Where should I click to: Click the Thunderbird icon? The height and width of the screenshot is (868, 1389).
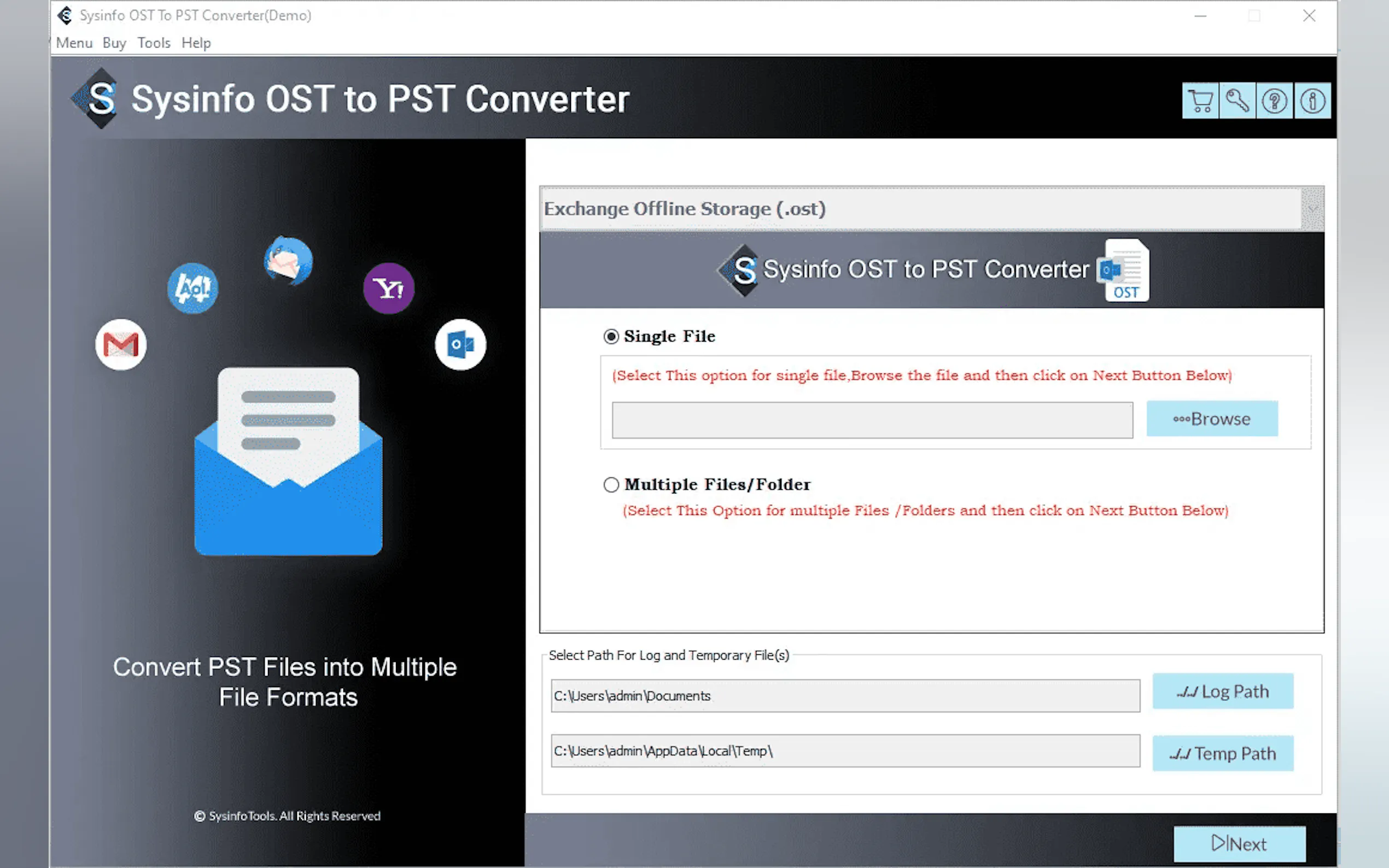pyautogui.click(x=288, y=261)
